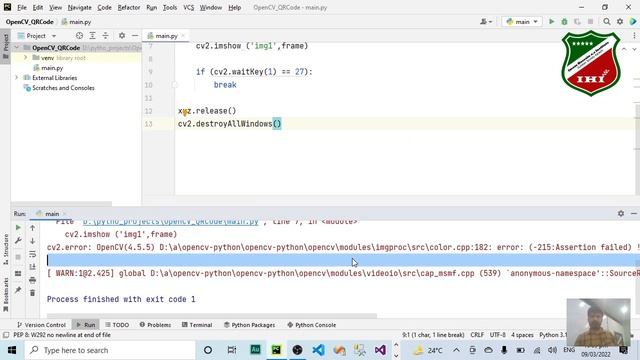Collapse the OpenCV_QRCode project root

(x=17, y=48)
